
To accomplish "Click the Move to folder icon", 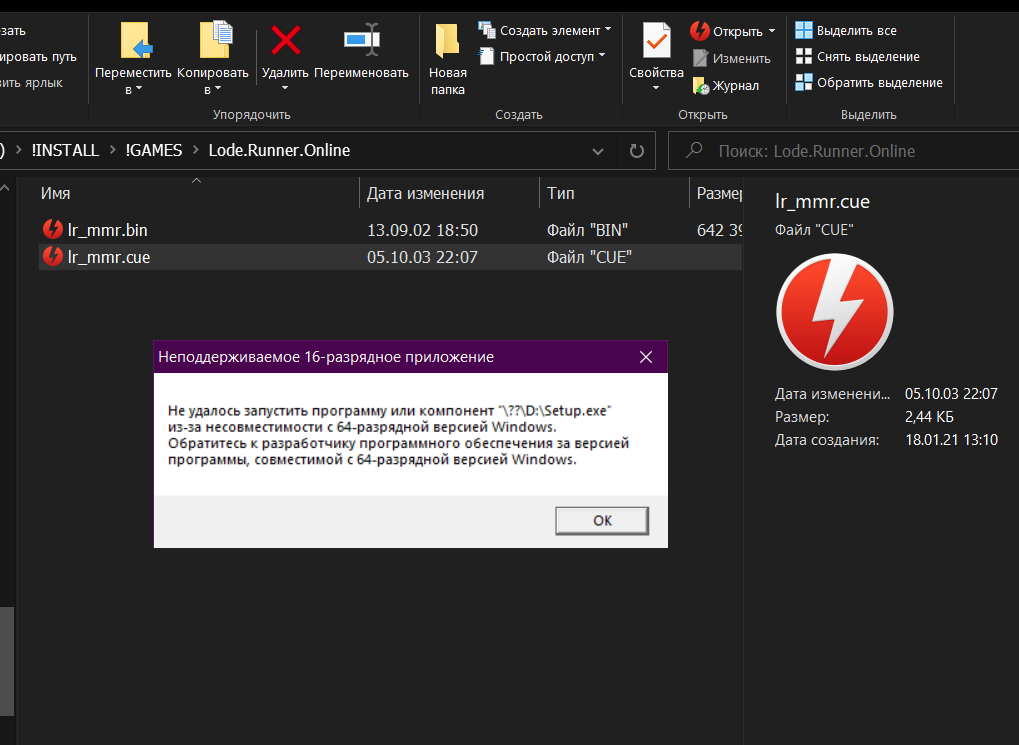I will click(x=136, y=41).
